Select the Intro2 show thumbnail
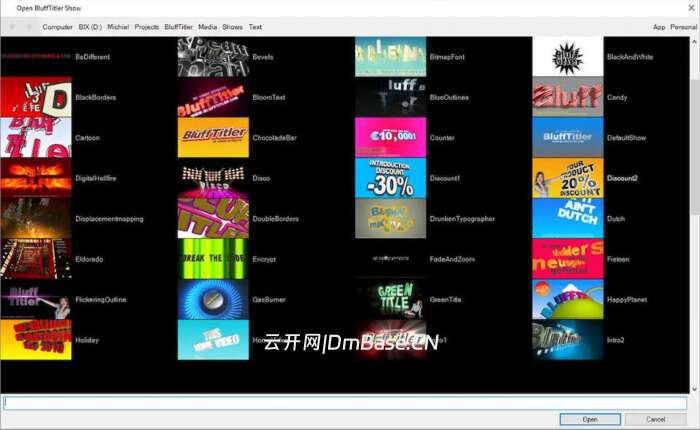Screen dimensions: 700x430 click(568, 340)
